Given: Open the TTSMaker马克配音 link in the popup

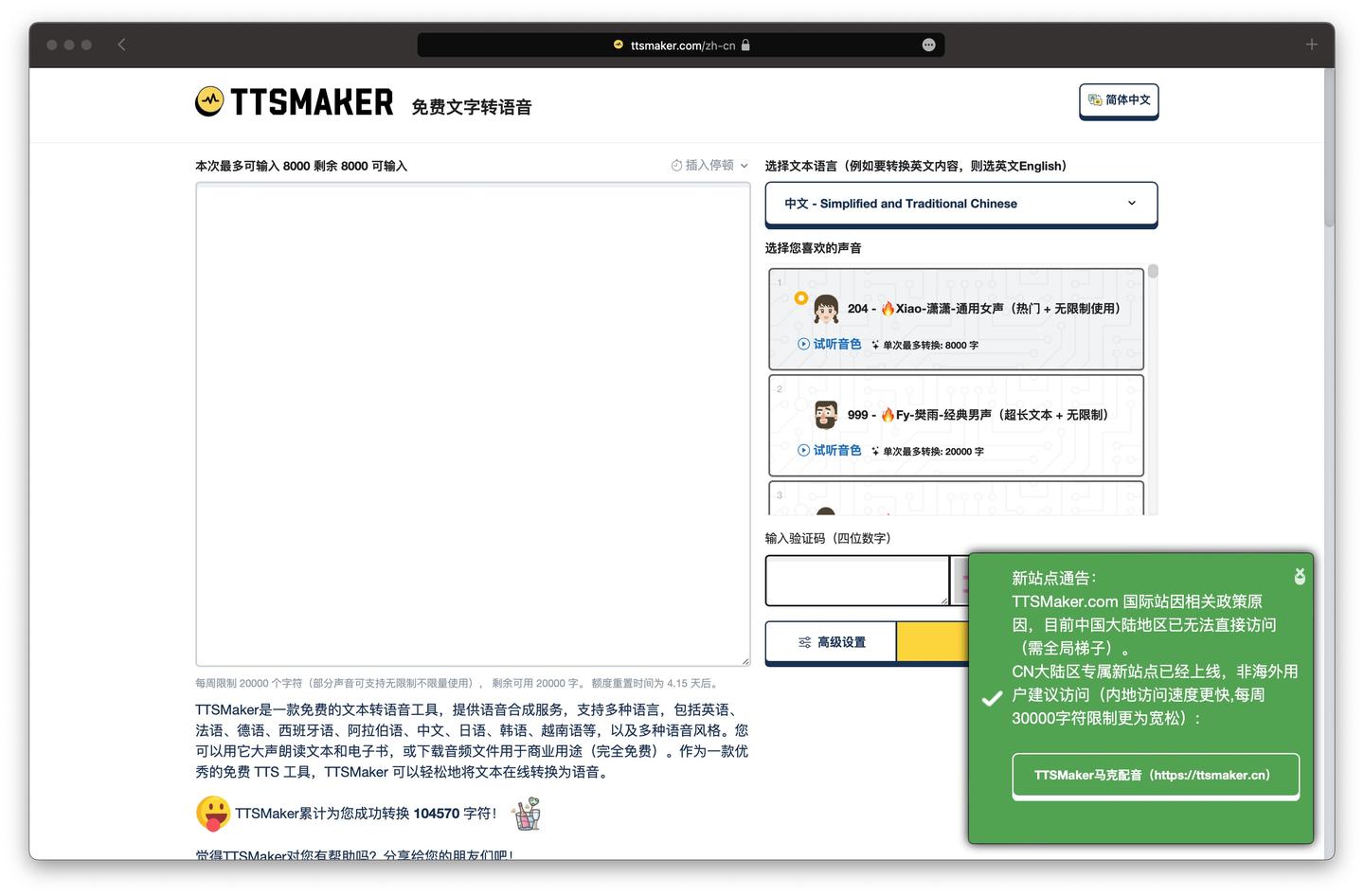Looking at the screenshot, I should (x=1155, y=774).
